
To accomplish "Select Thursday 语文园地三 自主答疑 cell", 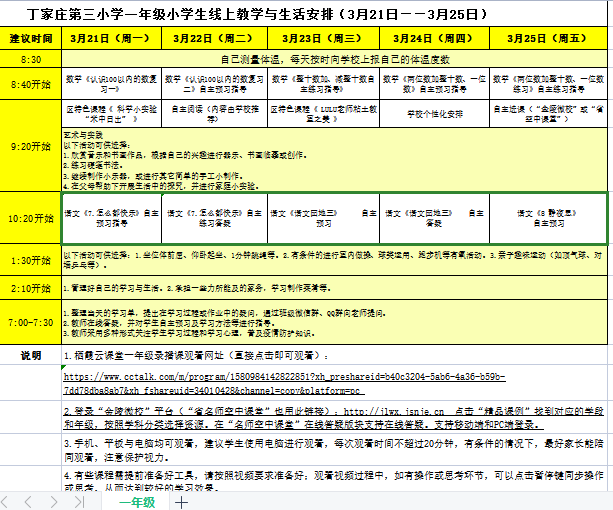I will click(x=434, y=218).
